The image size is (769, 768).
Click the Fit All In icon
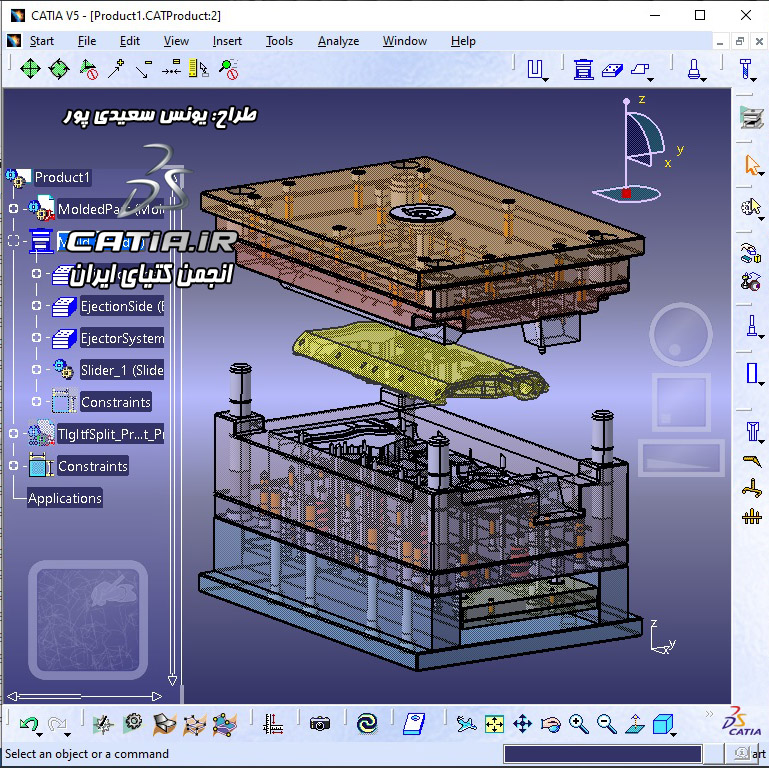494,724
